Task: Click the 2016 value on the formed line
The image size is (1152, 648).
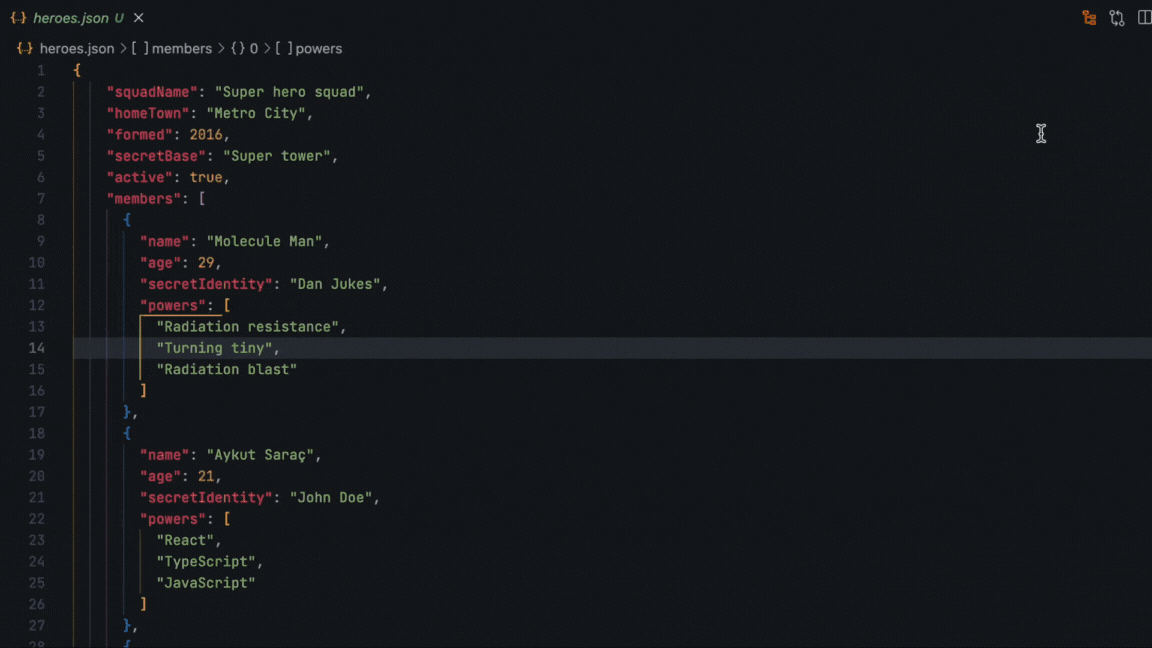Action: click(206, 135)
